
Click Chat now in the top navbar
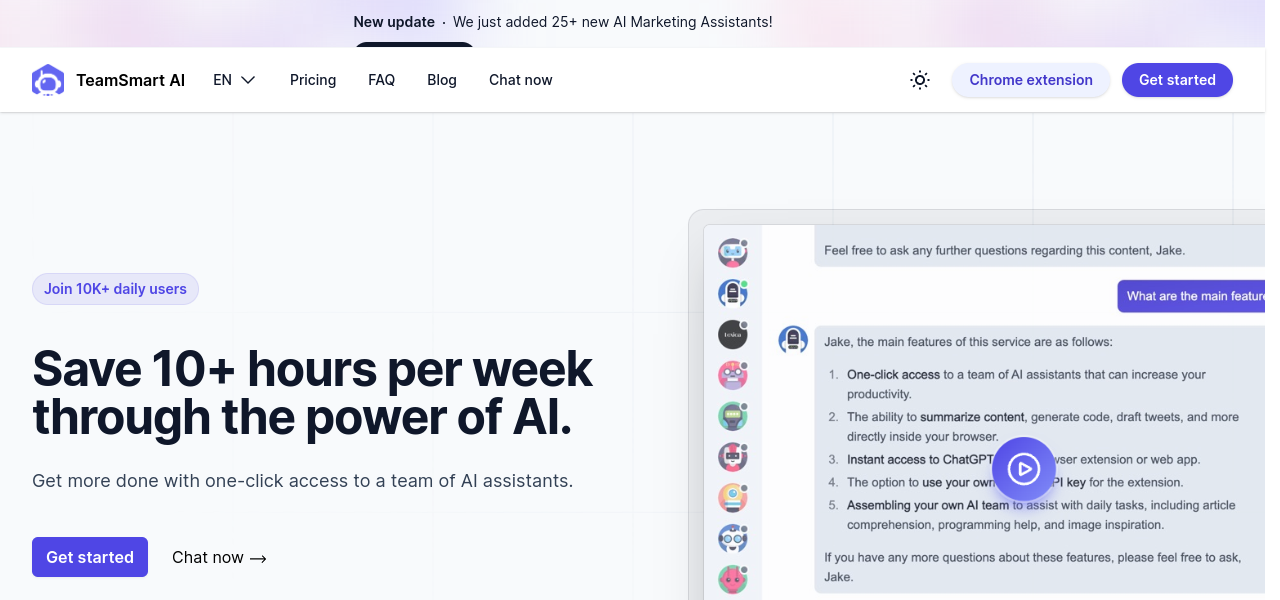click(520, 80)
